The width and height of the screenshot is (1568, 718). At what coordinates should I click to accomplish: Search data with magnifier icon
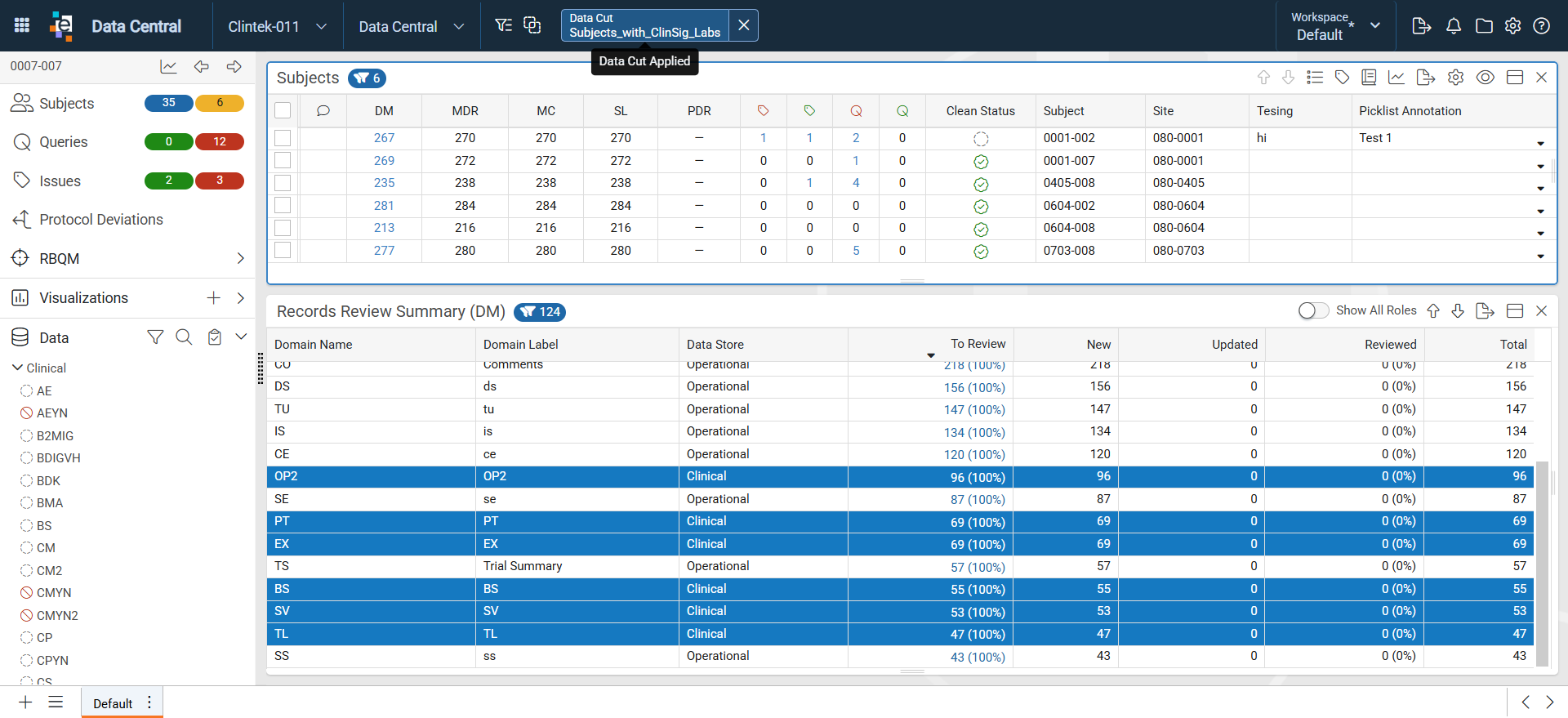(184, 337)
